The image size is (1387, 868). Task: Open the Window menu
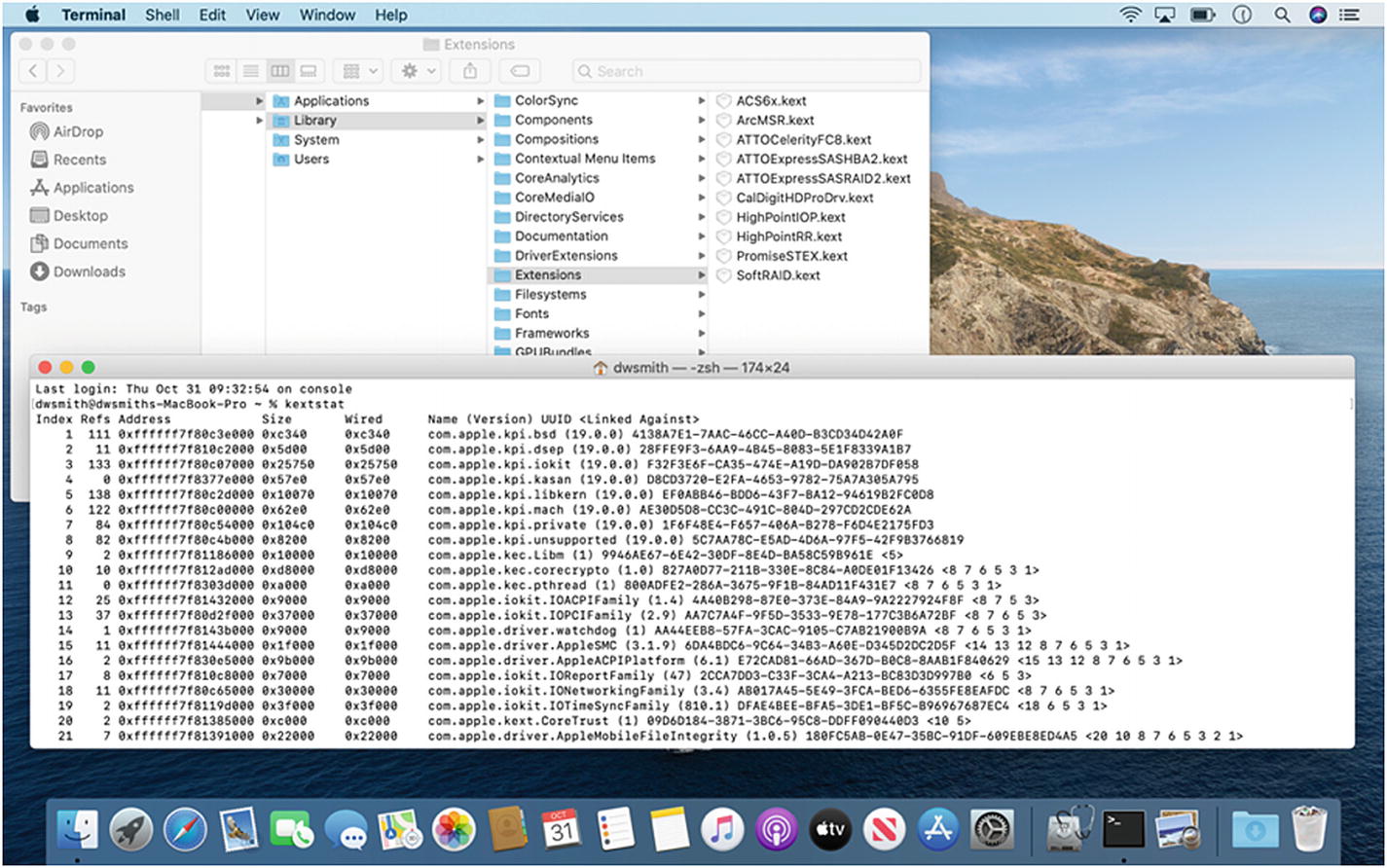(327, 15)
